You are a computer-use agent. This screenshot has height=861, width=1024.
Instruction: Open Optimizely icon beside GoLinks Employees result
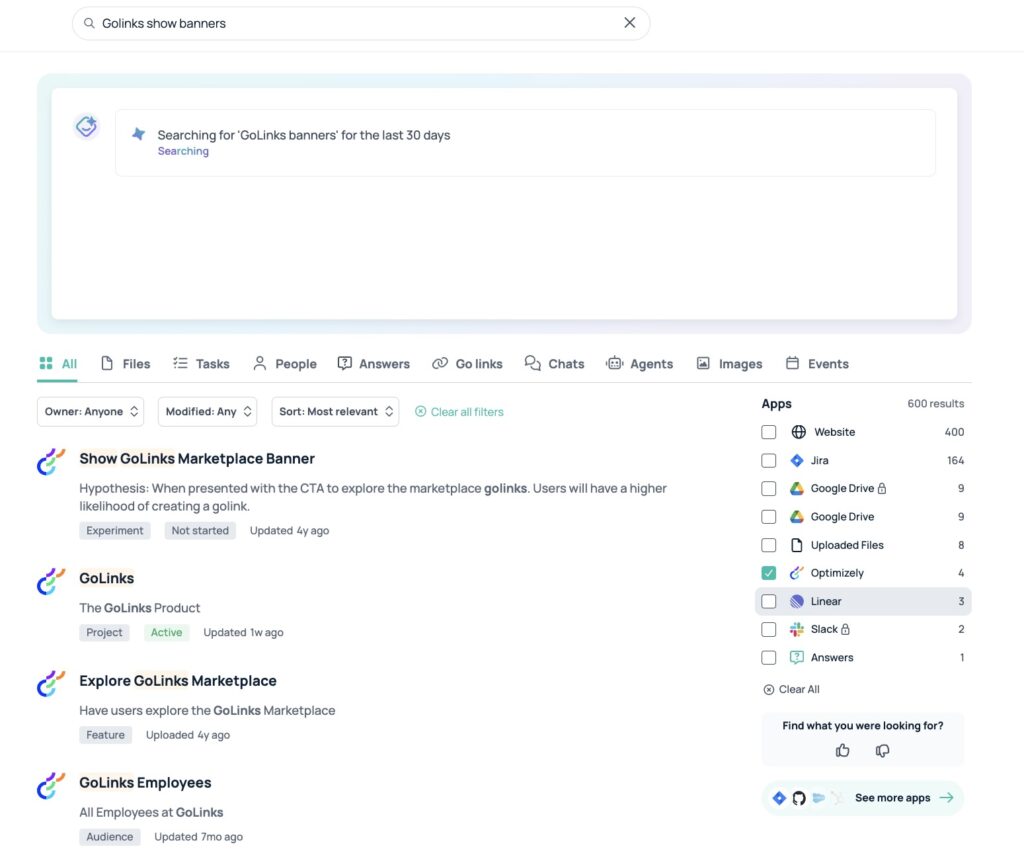(51, 786)
